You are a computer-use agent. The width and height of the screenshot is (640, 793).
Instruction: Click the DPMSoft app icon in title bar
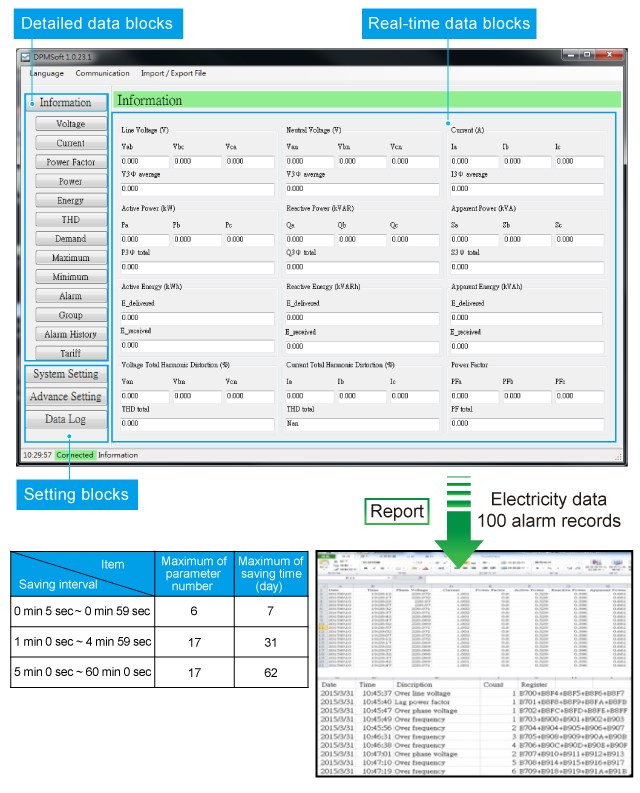pos(26,57)
